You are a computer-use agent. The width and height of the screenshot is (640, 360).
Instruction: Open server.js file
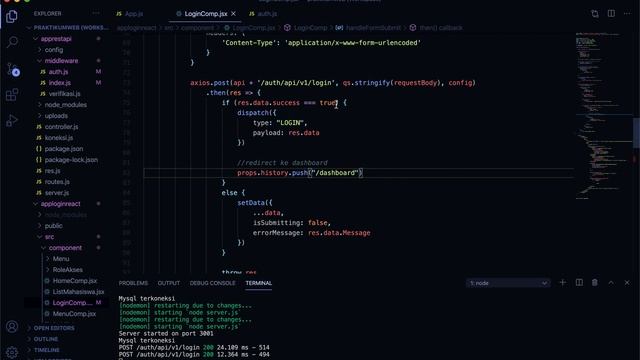click(x=57, y=193)
